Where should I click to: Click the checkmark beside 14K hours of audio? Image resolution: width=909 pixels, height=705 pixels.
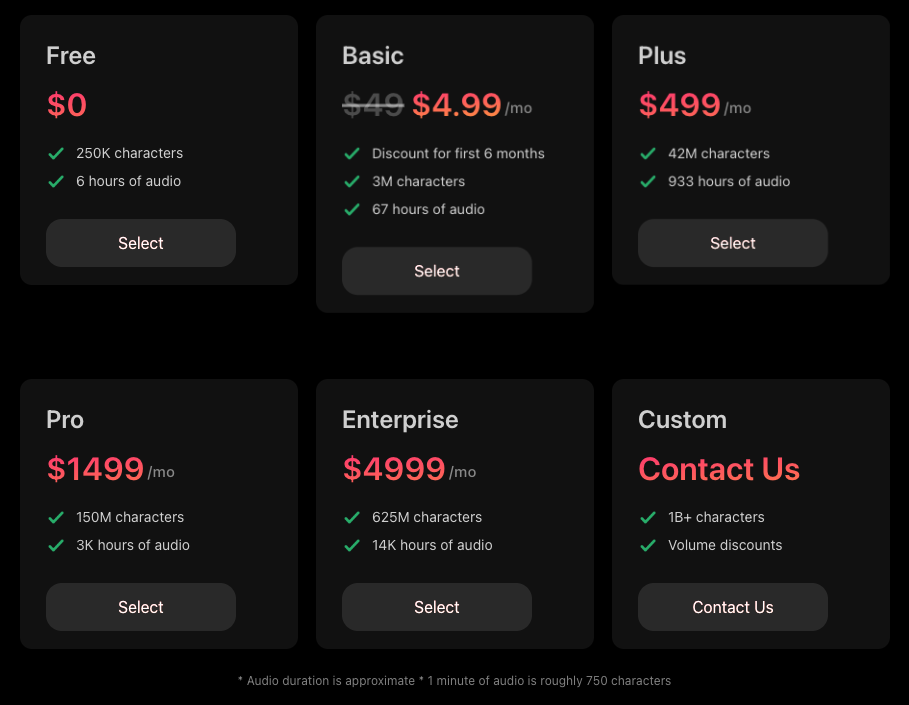(x=352, y=545)
